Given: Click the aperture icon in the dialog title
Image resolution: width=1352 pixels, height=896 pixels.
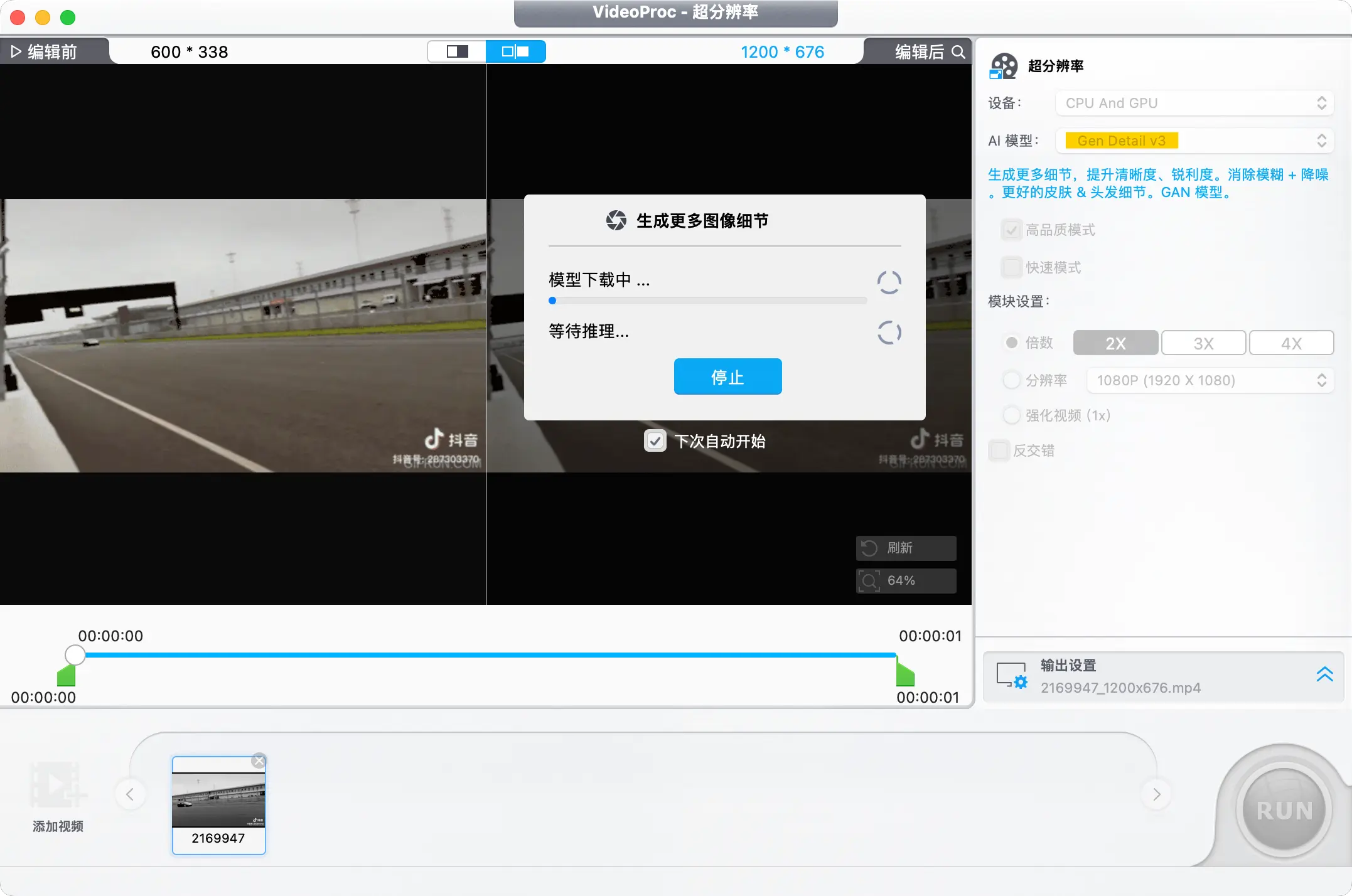Looking at the screenshot, I should [616, 220].
